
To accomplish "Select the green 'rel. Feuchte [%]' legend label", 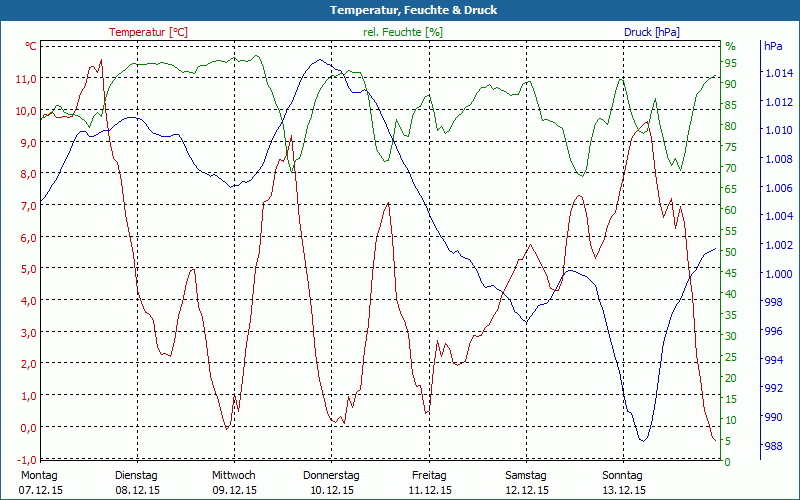I will click(x=403, y=32).
